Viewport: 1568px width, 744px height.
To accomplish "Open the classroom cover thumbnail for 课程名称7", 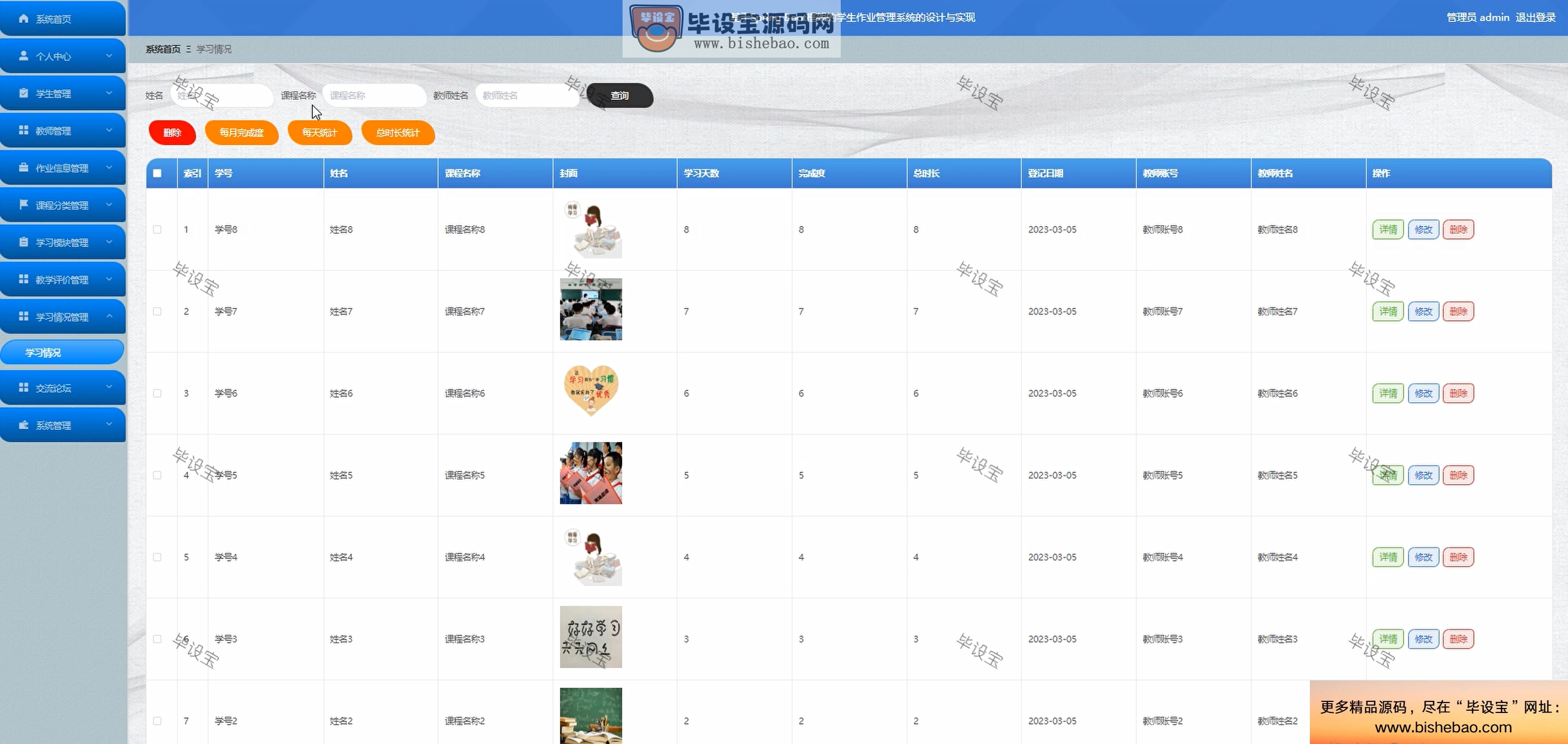I will [591, 309].
